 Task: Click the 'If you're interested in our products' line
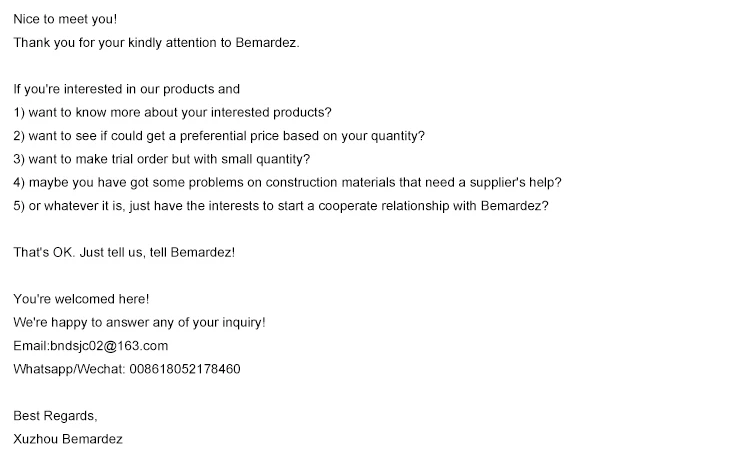127,89
